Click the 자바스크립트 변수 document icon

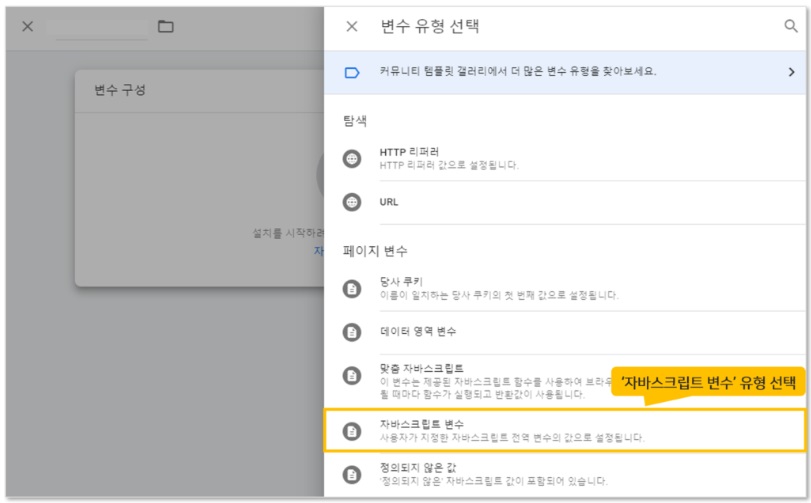pyautogui.click(x=352, y=431)
